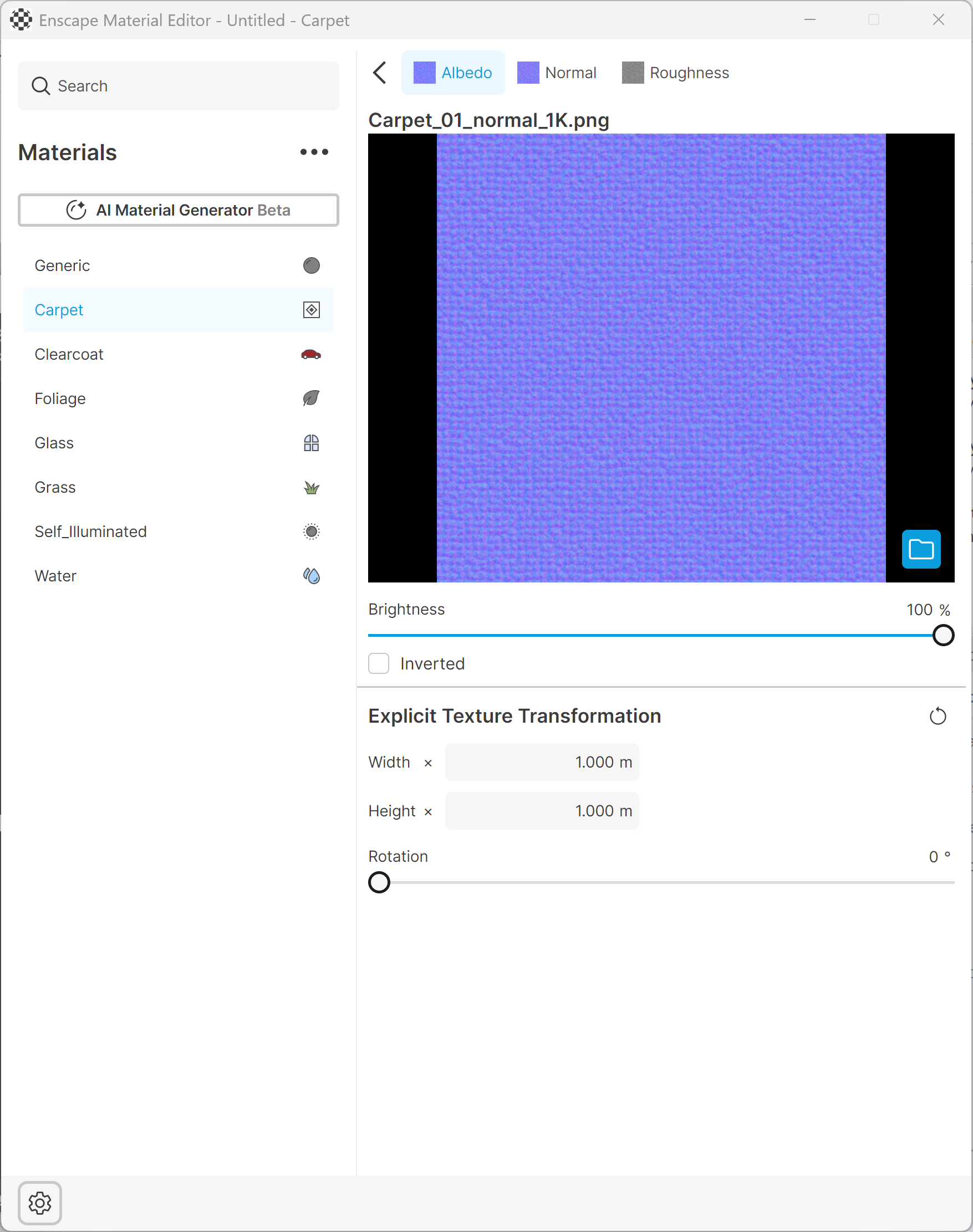
Task: Click the browse texture folder icon
Action: click(x=921, y=549)
